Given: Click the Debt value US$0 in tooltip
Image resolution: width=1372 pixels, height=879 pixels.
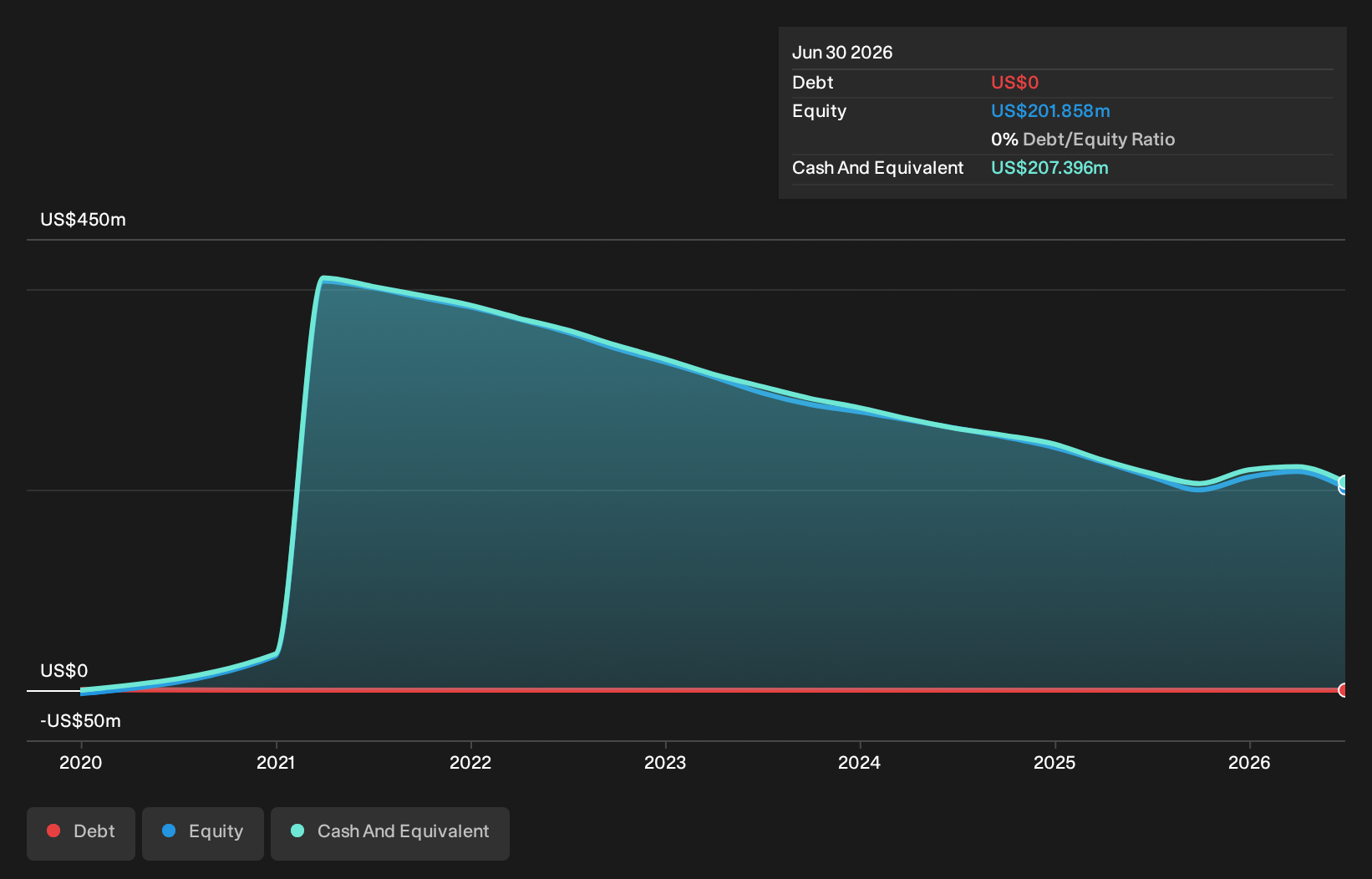Looking at the screenshot, I should point(1015,83).
